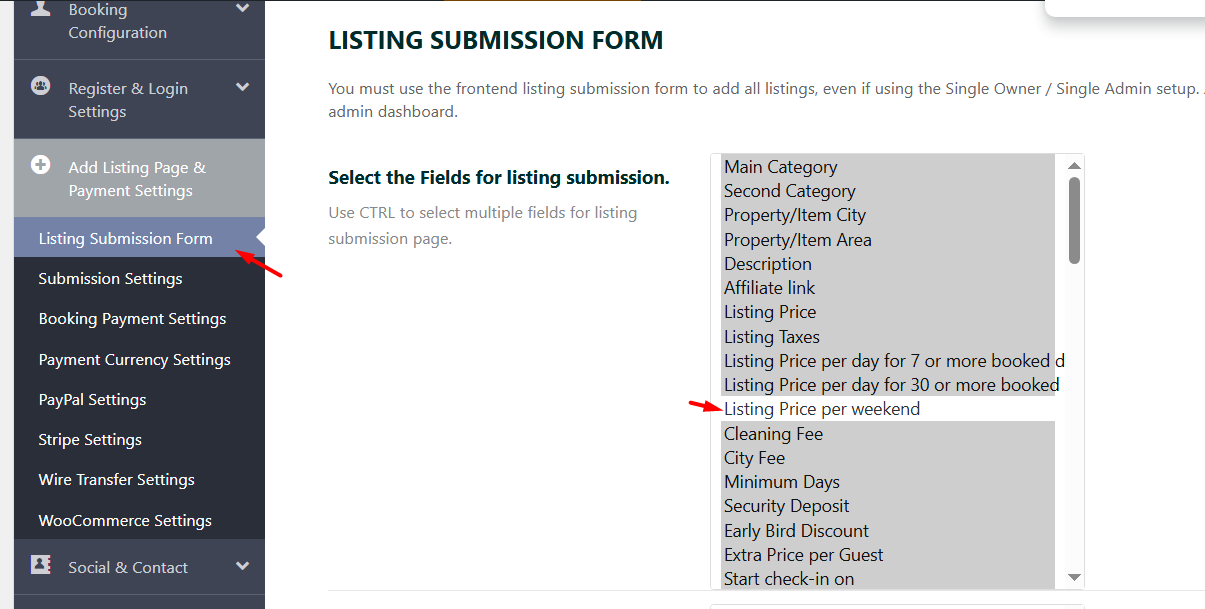1205x609 pixels.
Task: Select the Cleaning Fee list option
Action: pyautogui.click(x=773, y=434)
